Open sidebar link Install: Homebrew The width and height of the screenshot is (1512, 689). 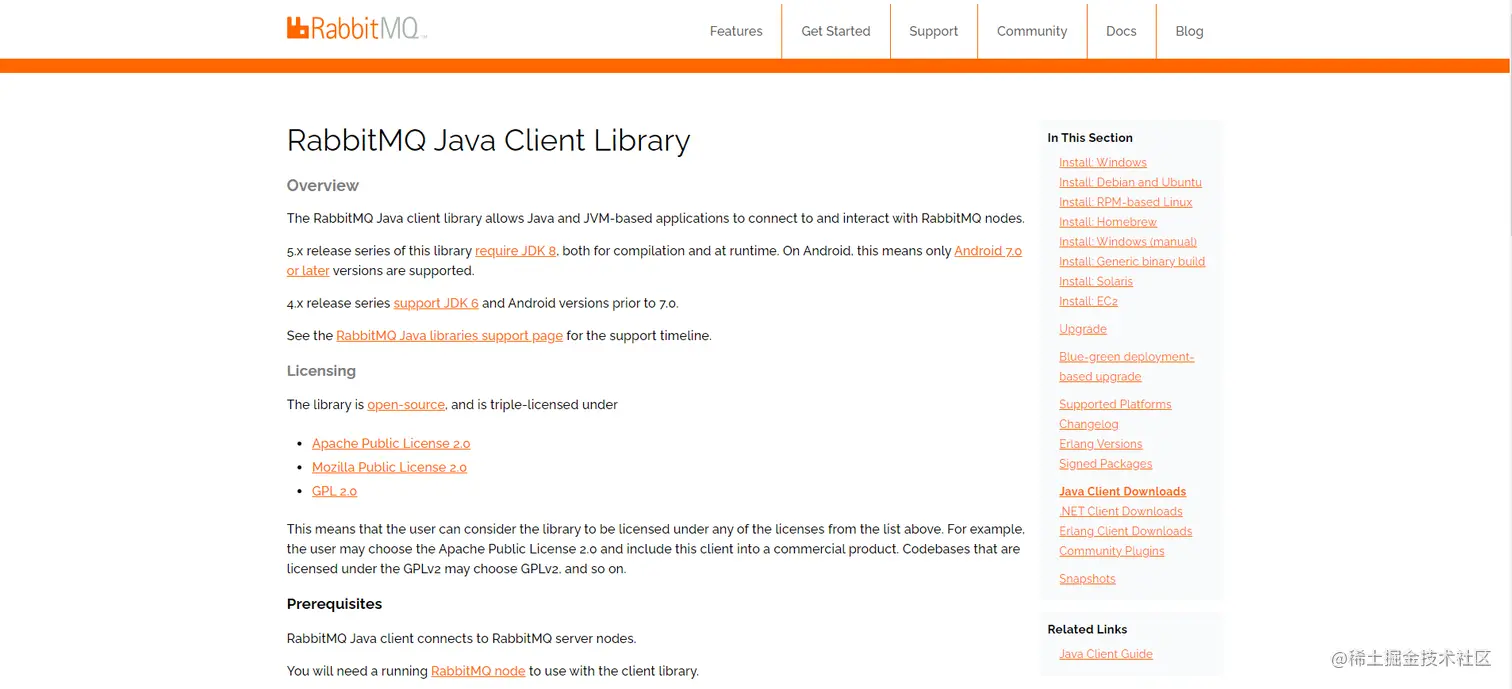click(1108, 222)
